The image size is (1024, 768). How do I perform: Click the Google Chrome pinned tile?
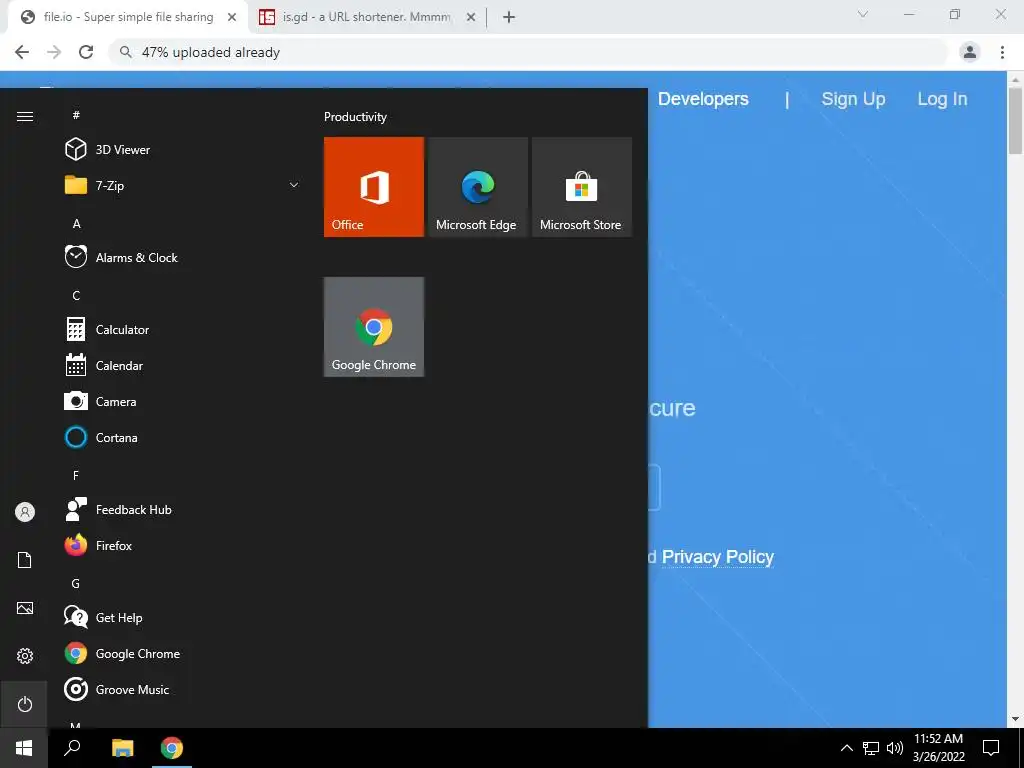coord(374,327)
